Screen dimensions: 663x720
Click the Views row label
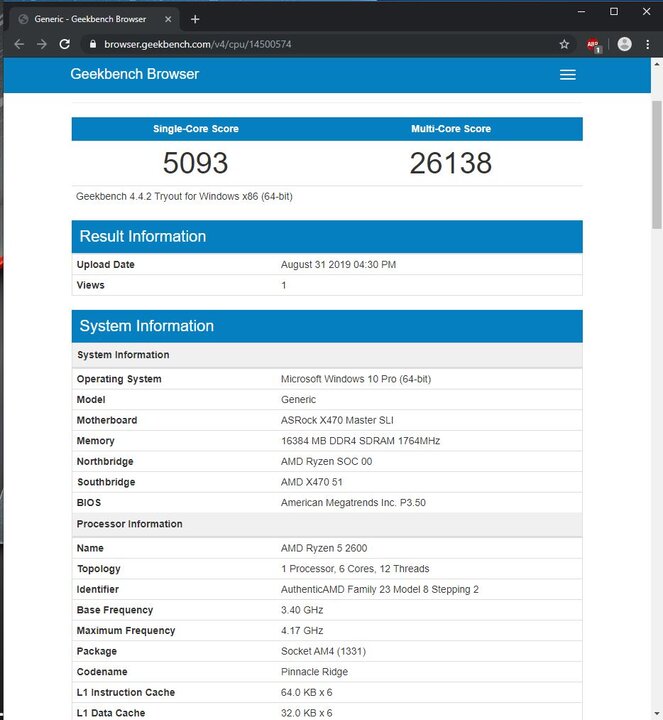[x=90, y=285]
